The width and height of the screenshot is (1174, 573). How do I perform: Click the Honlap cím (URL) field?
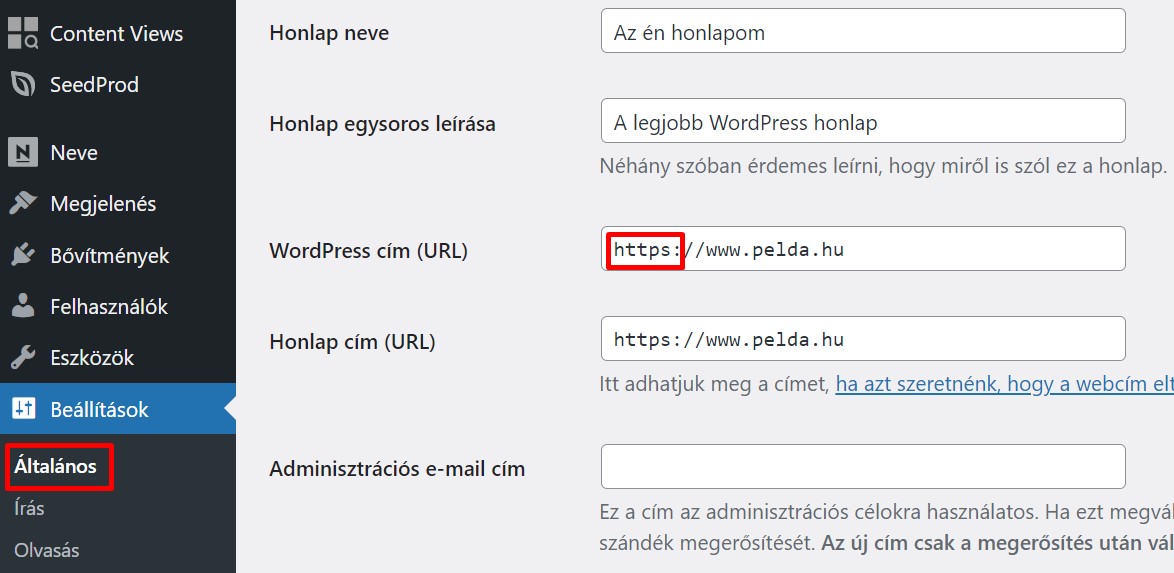pos(862,340)
